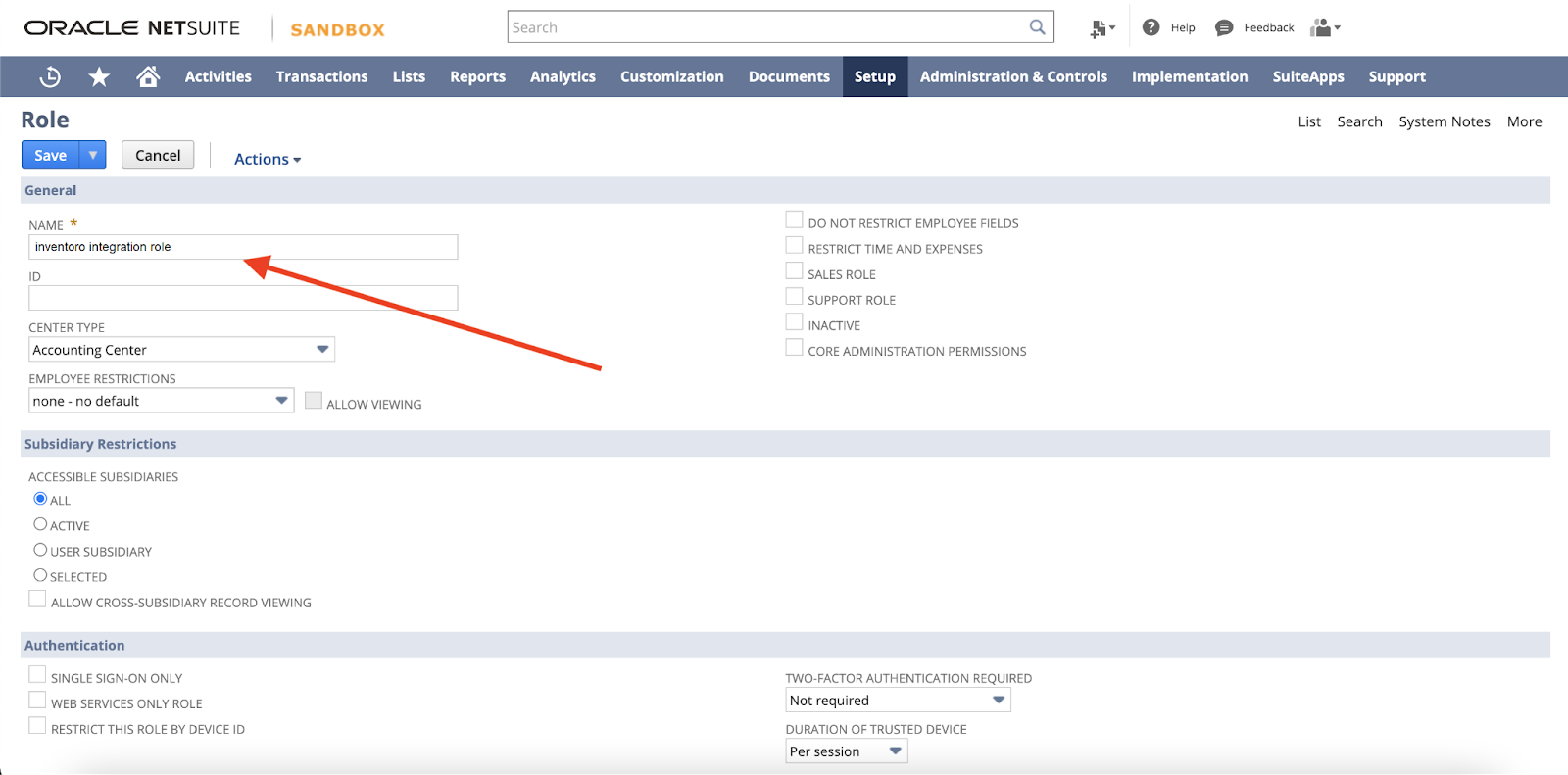Open Feedback speech bubble icon

point(1224,27)
